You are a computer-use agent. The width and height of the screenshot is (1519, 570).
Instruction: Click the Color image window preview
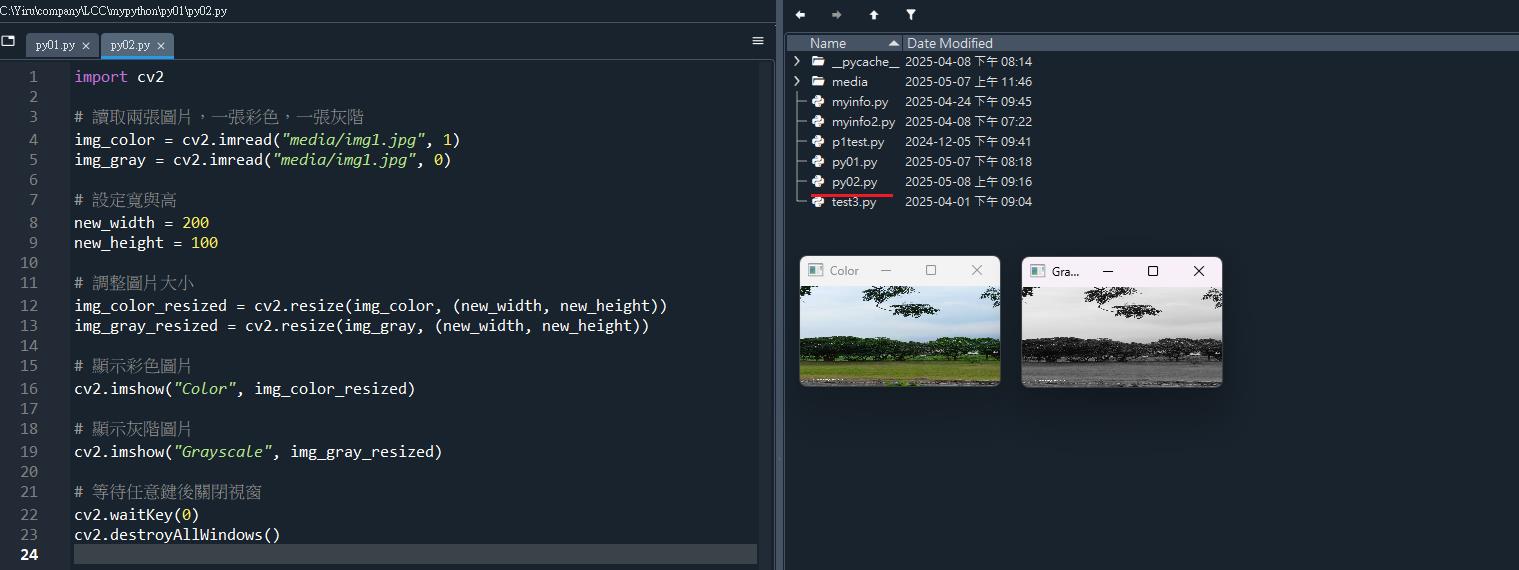[x=899, y=335]
